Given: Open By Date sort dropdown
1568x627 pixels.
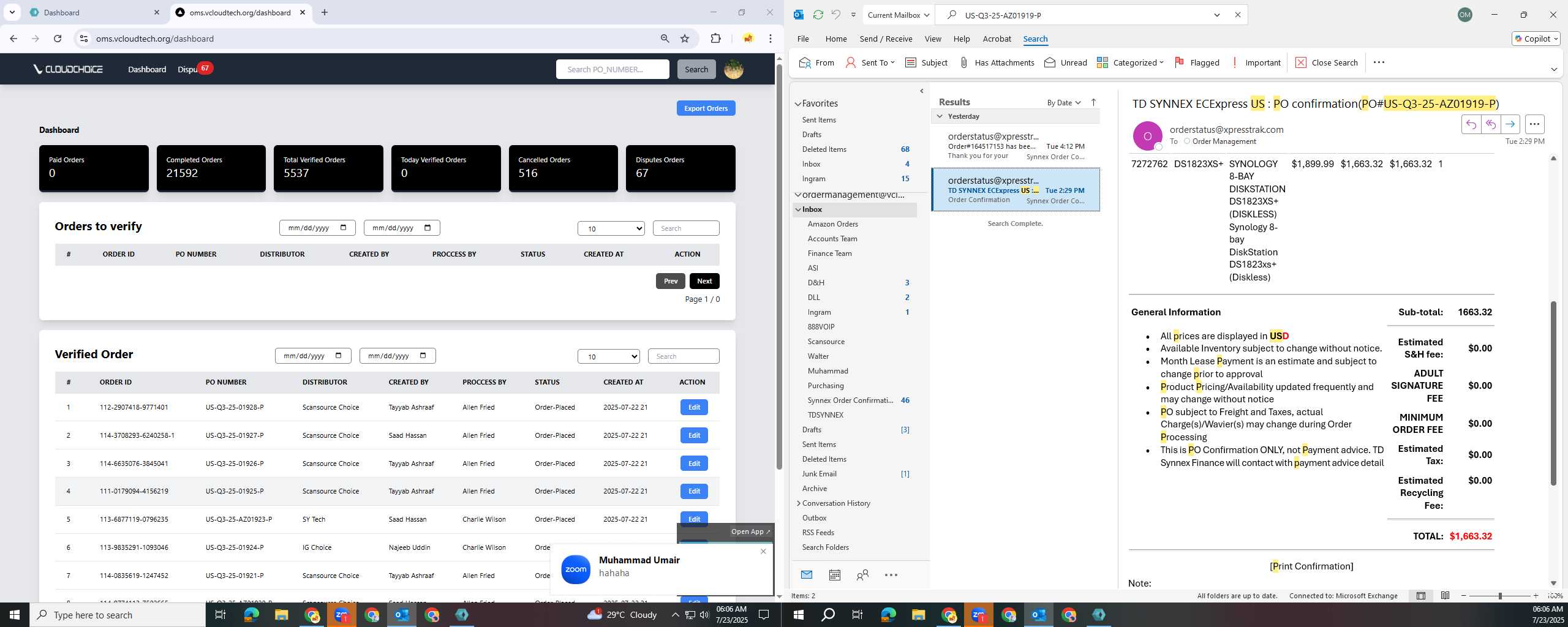Looking at the screenshot, I should pos(1064,102).
